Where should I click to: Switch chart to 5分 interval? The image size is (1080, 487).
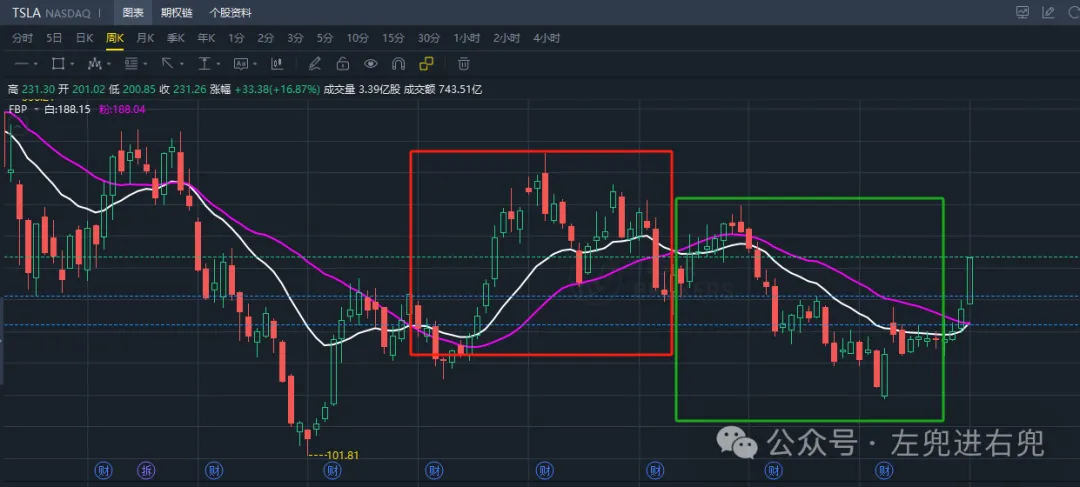pos(324,38)
